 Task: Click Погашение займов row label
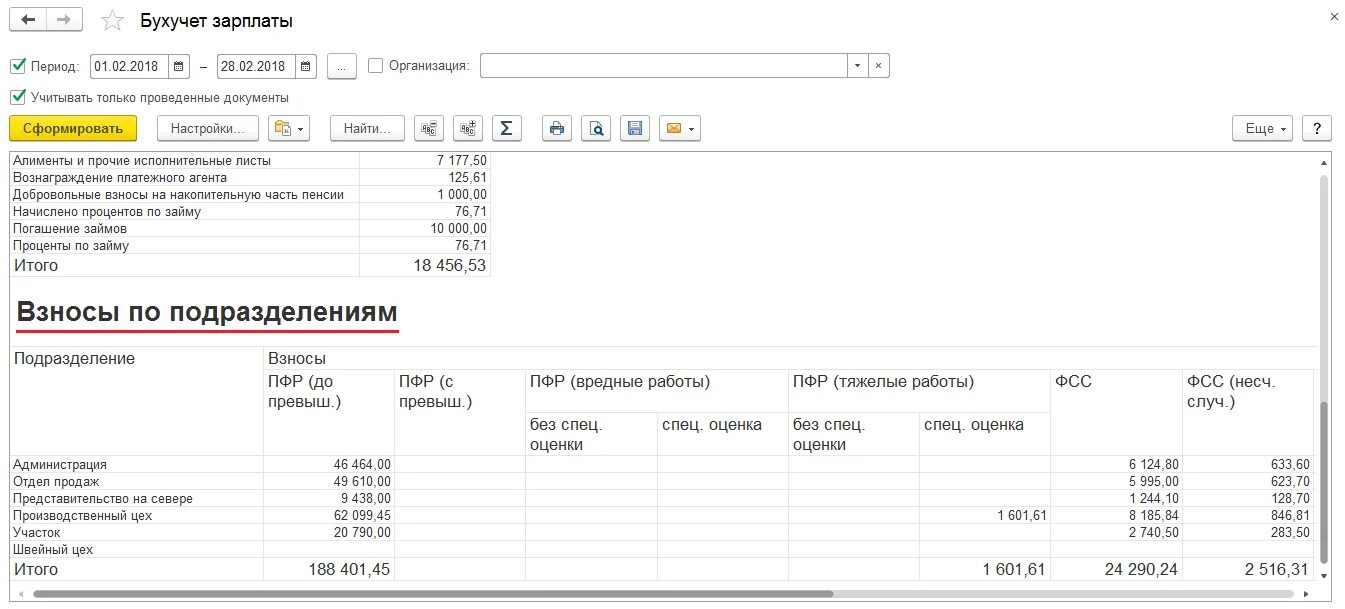coord(70,228)
